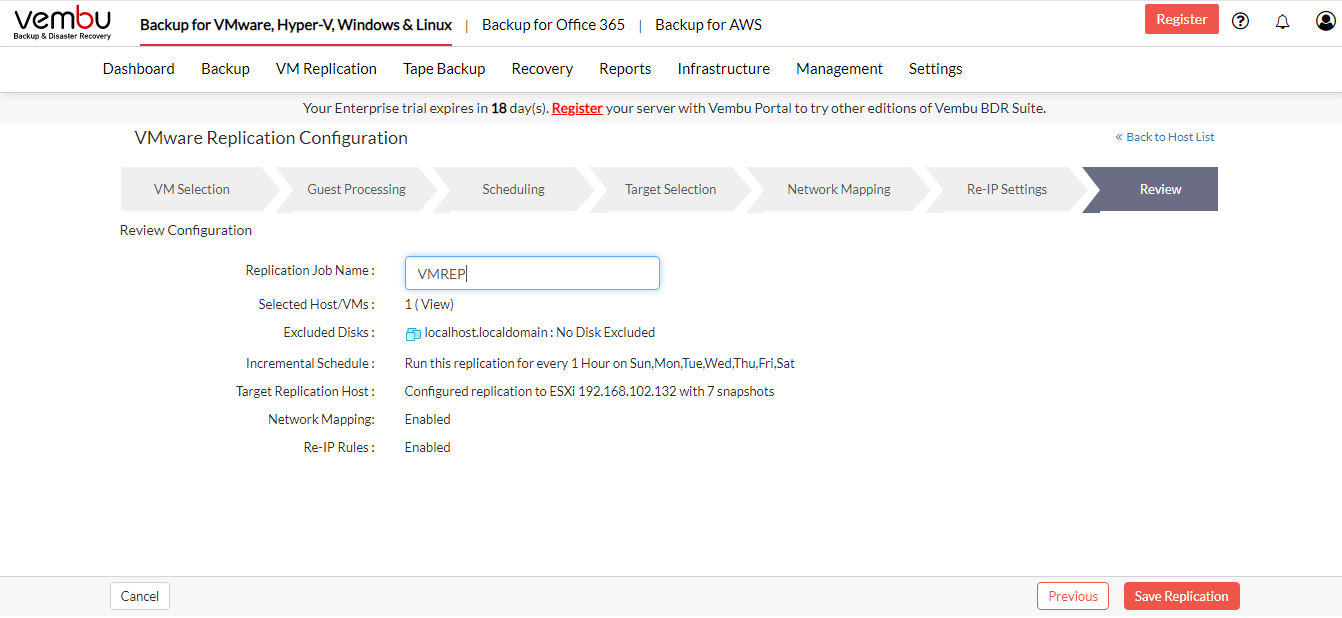Click the 'Review Configuration' heading
Screen dimensions: 1342x618
[186, 230]
